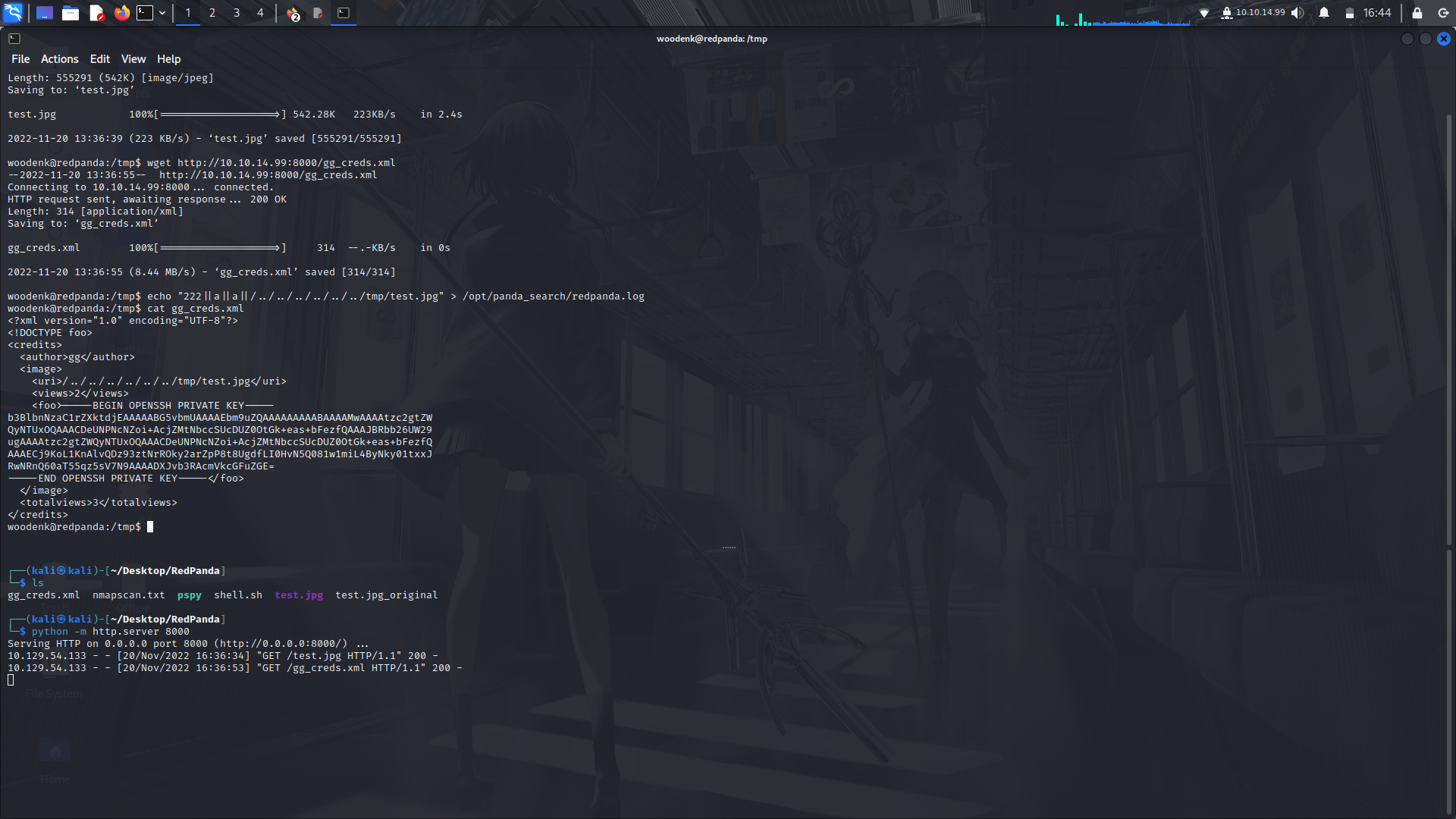Switch to workspace 2
Viewport: 1456px width, 819px height.
(x=212, y=13)
